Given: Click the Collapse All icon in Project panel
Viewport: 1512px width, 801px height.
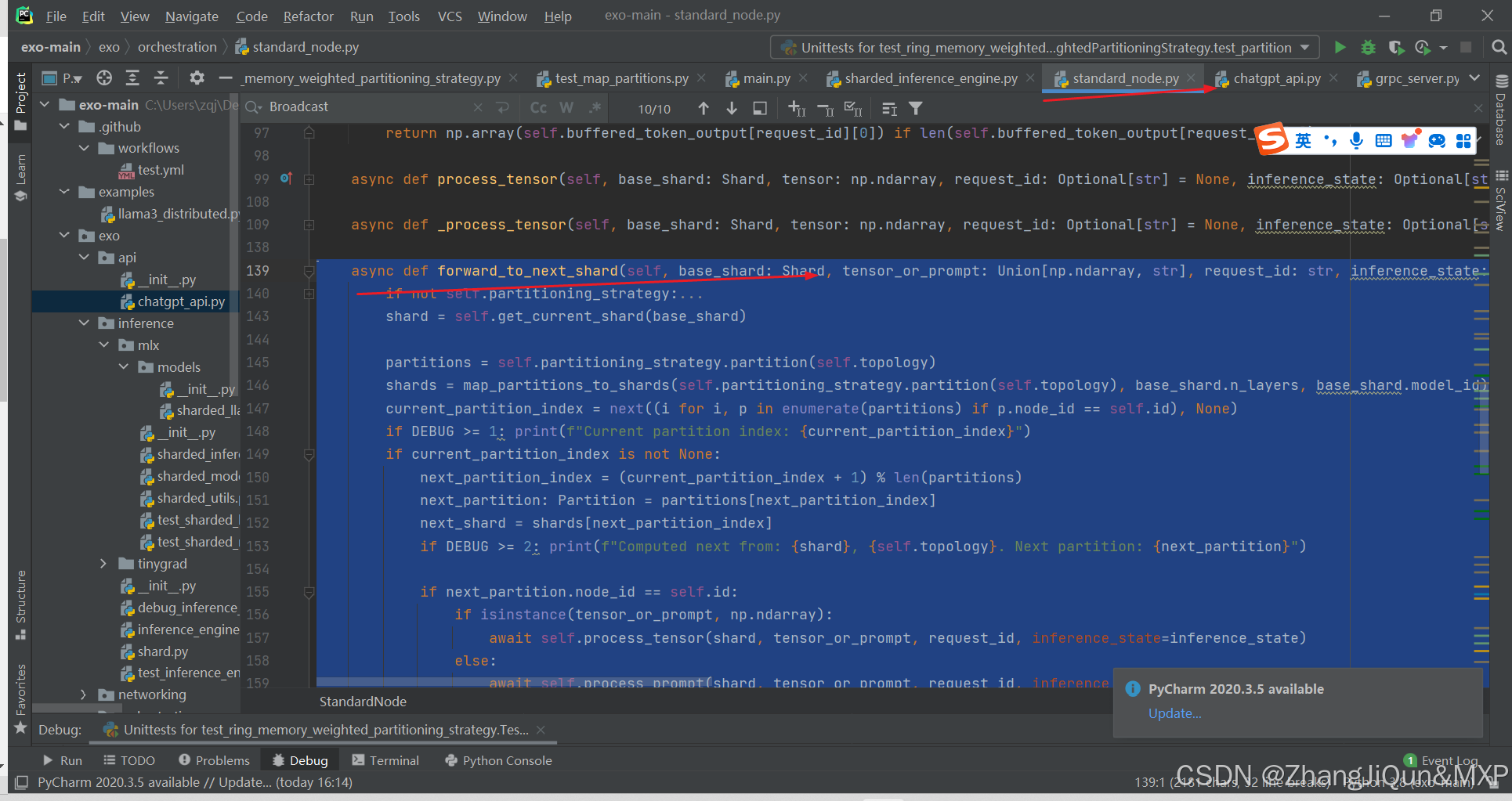Looking at the screenshot, I should pos(161,78).
